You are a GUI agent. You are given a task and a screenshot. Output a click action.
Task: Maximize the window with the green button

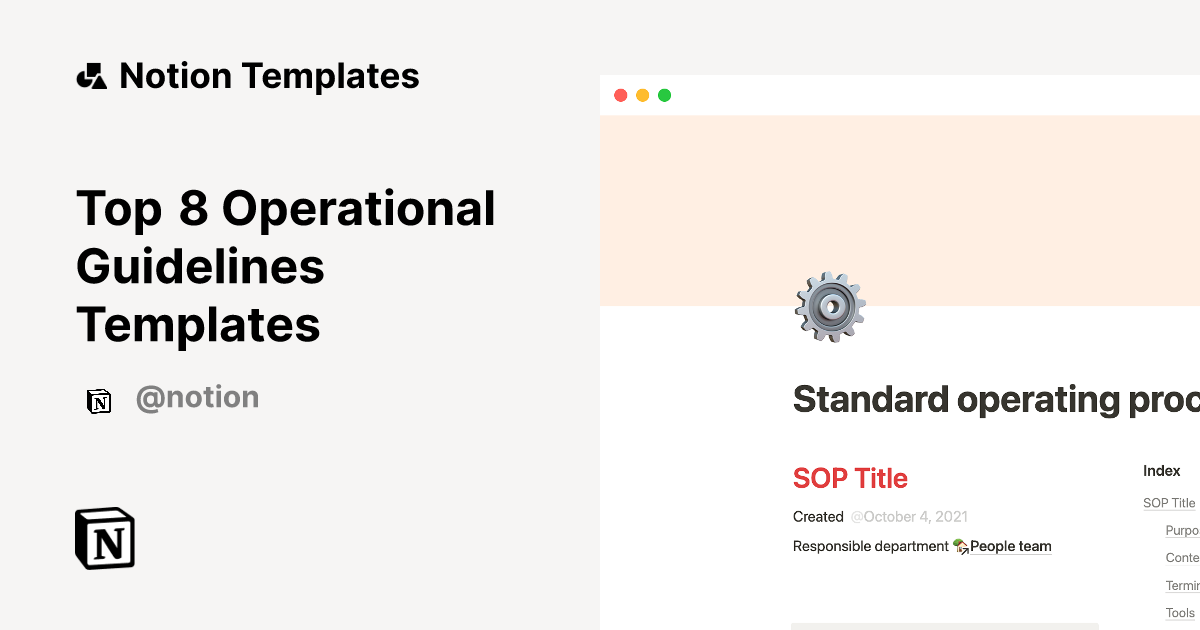coord(664,96)
